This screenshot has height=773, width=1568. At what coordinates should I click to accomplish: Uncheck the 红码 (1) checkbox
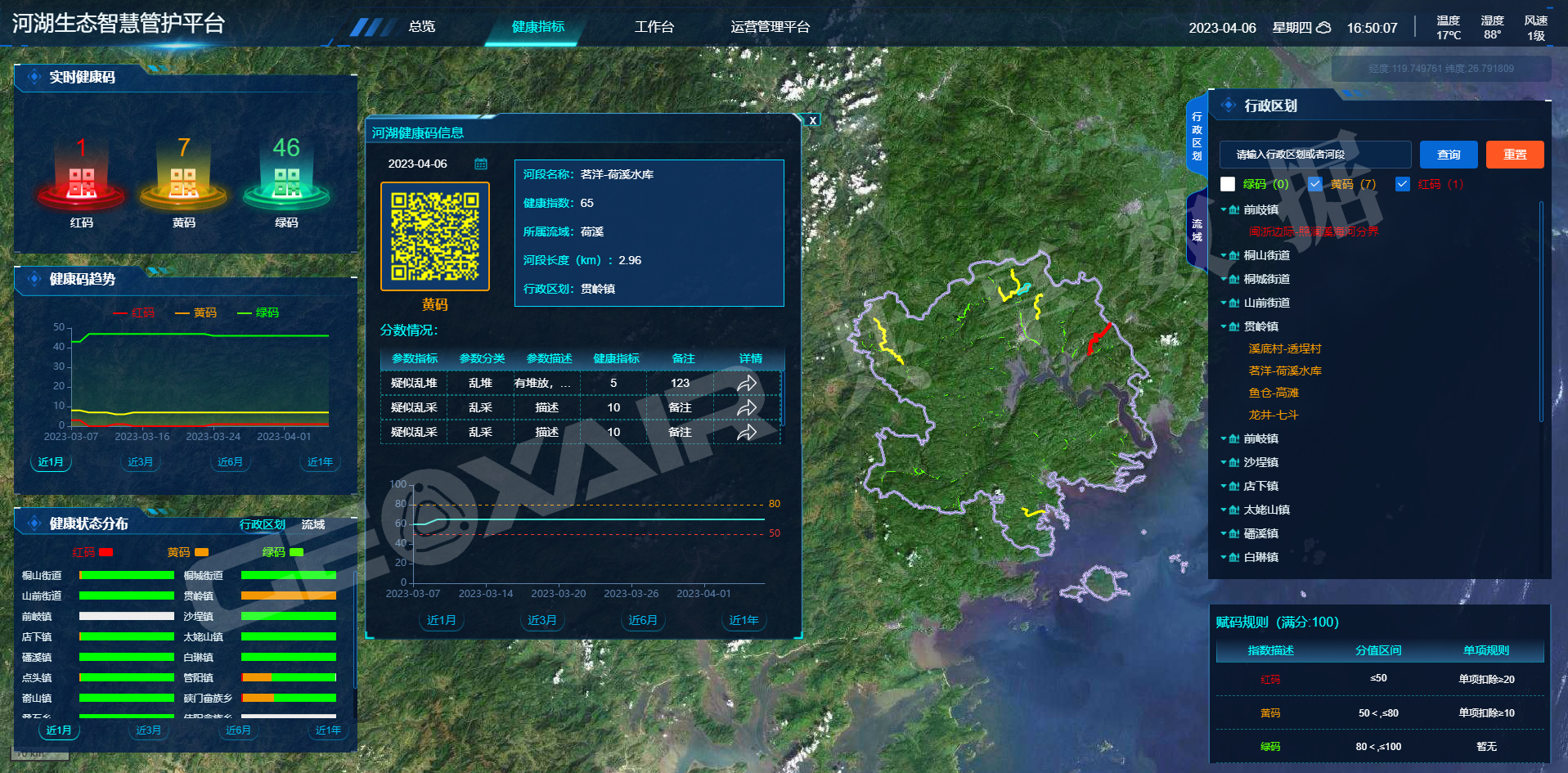(x=1402, y=184)
